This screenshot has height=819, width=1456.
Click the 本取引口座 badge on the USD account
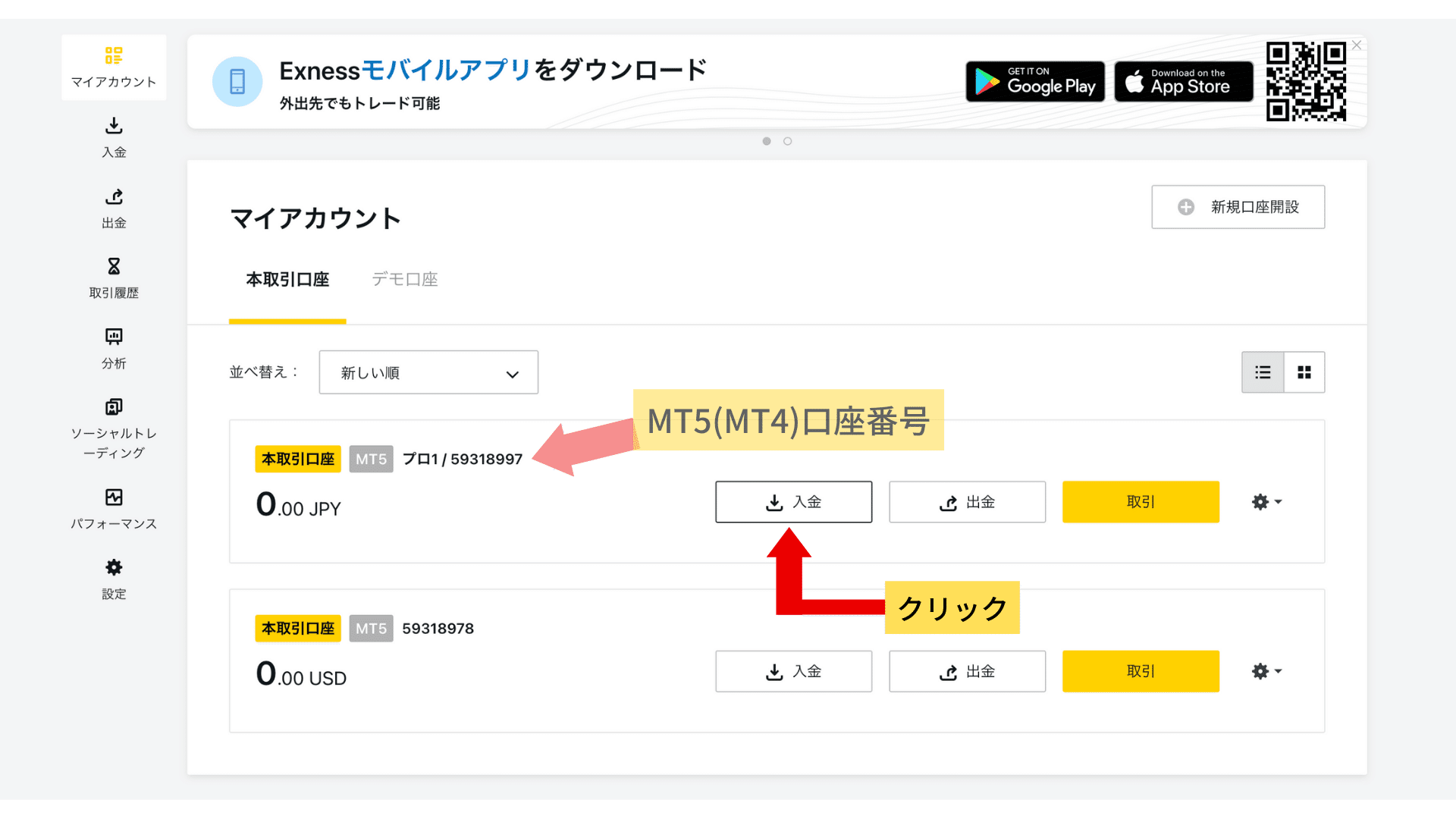coord(298,629)
